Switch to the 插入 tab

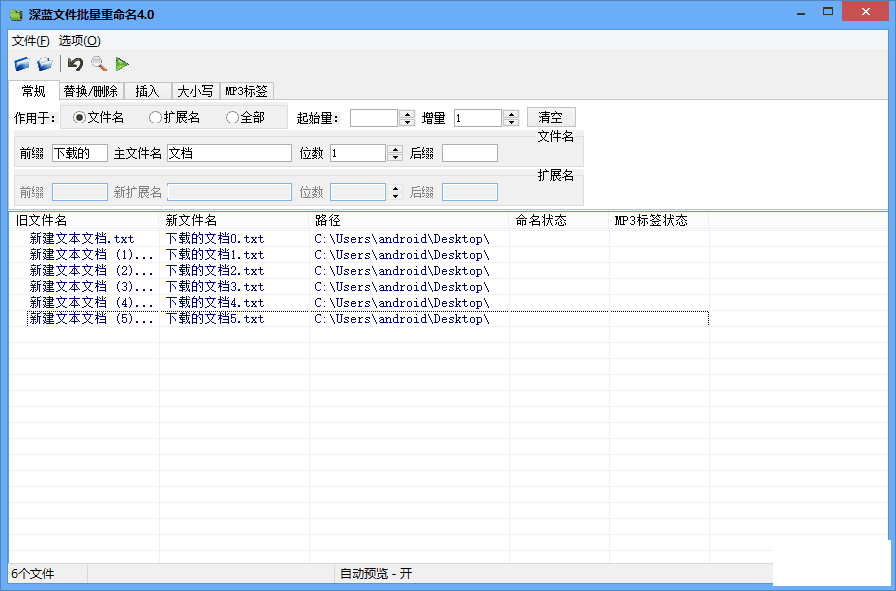coord(147,91)
